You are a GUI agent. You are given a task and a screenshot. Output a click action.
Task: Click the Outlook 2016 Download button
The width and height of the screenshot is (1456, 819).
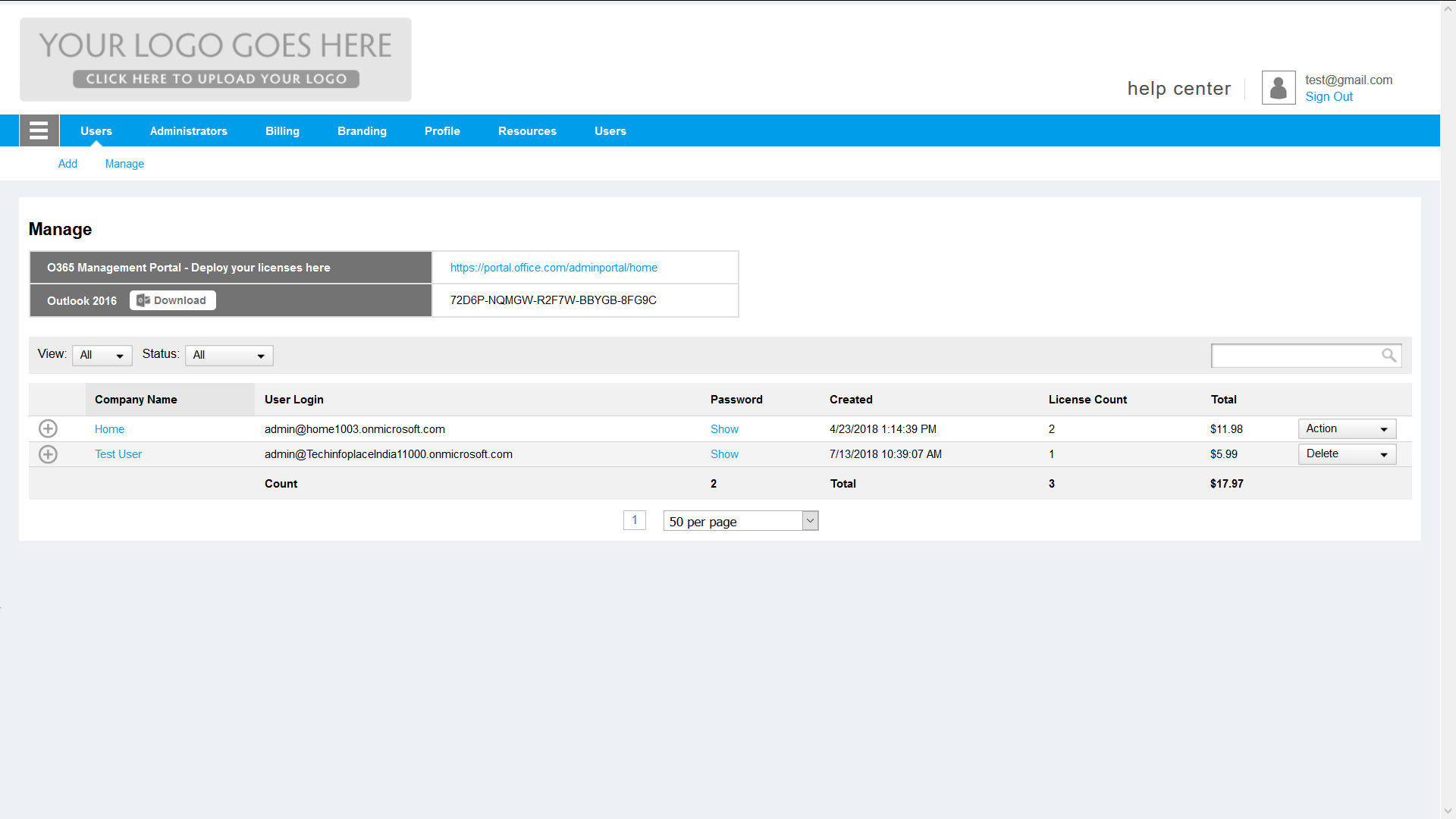[173, 300]
